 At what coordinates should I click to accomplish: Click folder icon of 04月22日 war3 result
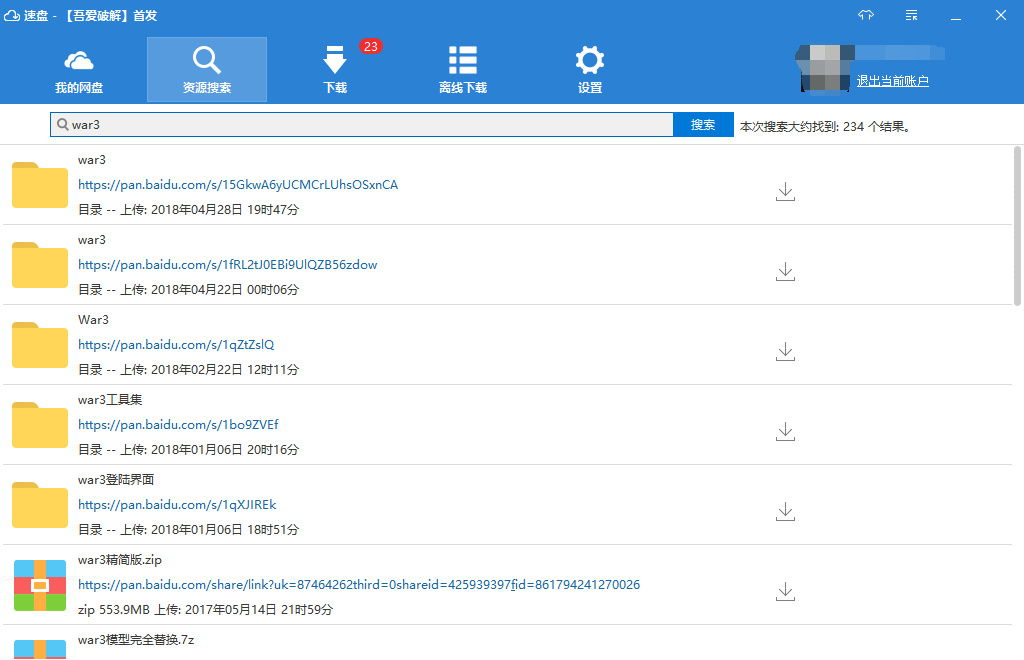tap(40, 265)
